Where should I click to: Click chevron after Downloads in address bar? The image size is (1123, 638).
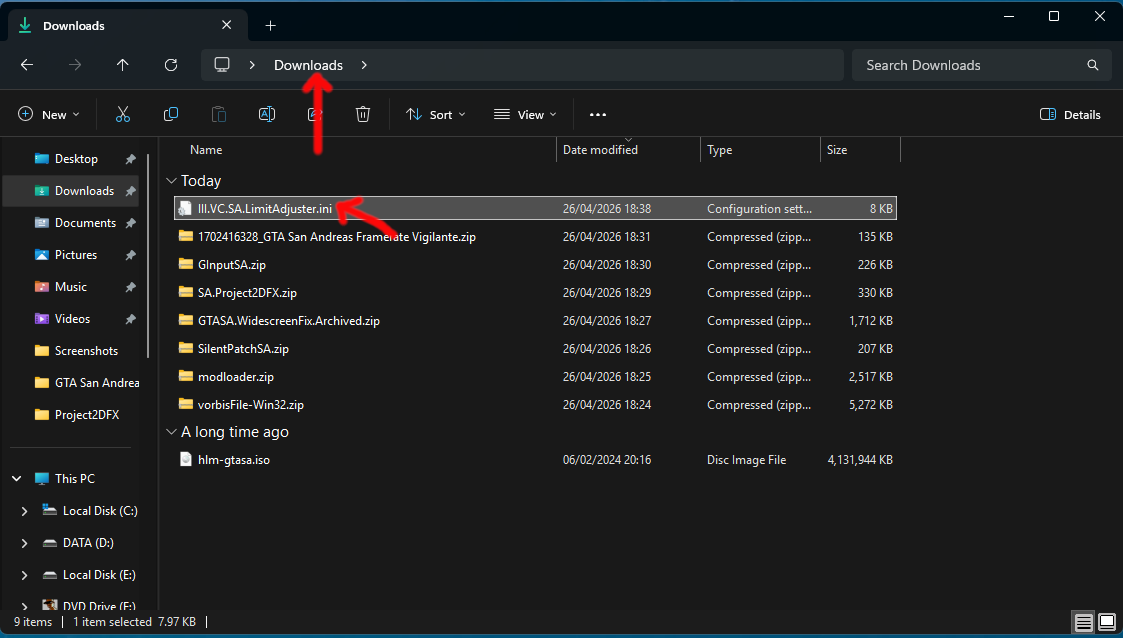tap(364, 65)
